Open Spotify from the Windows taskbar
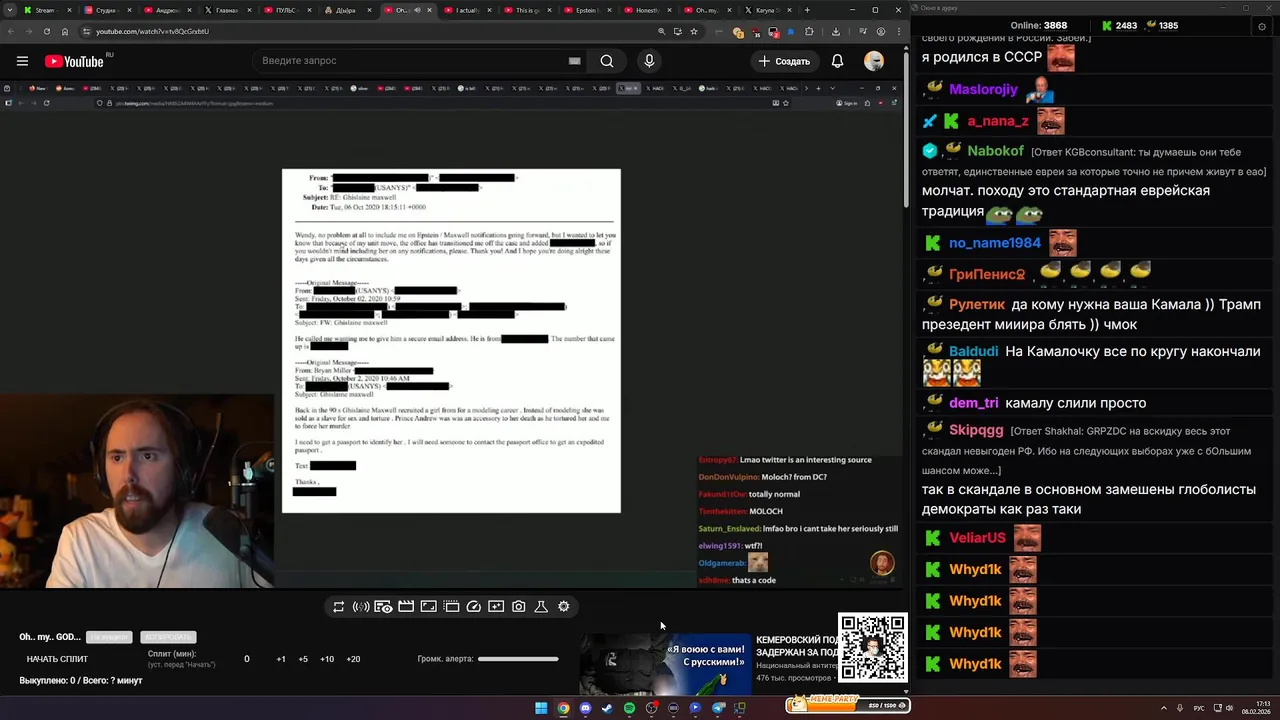This screenshot has height=720, width=1280. [629, 708]
